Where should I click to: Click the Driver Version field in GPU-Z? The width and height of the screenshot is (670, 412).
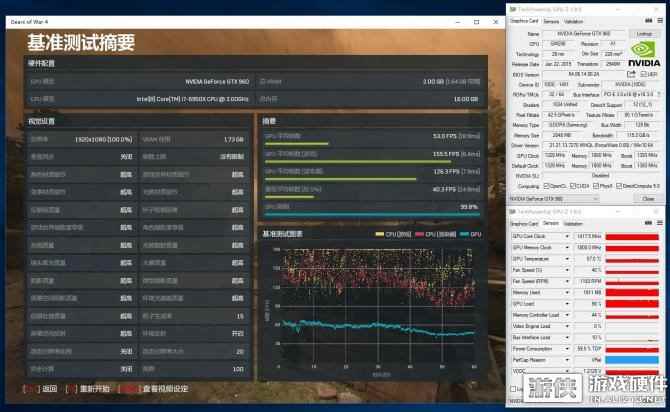coord(601,145)
